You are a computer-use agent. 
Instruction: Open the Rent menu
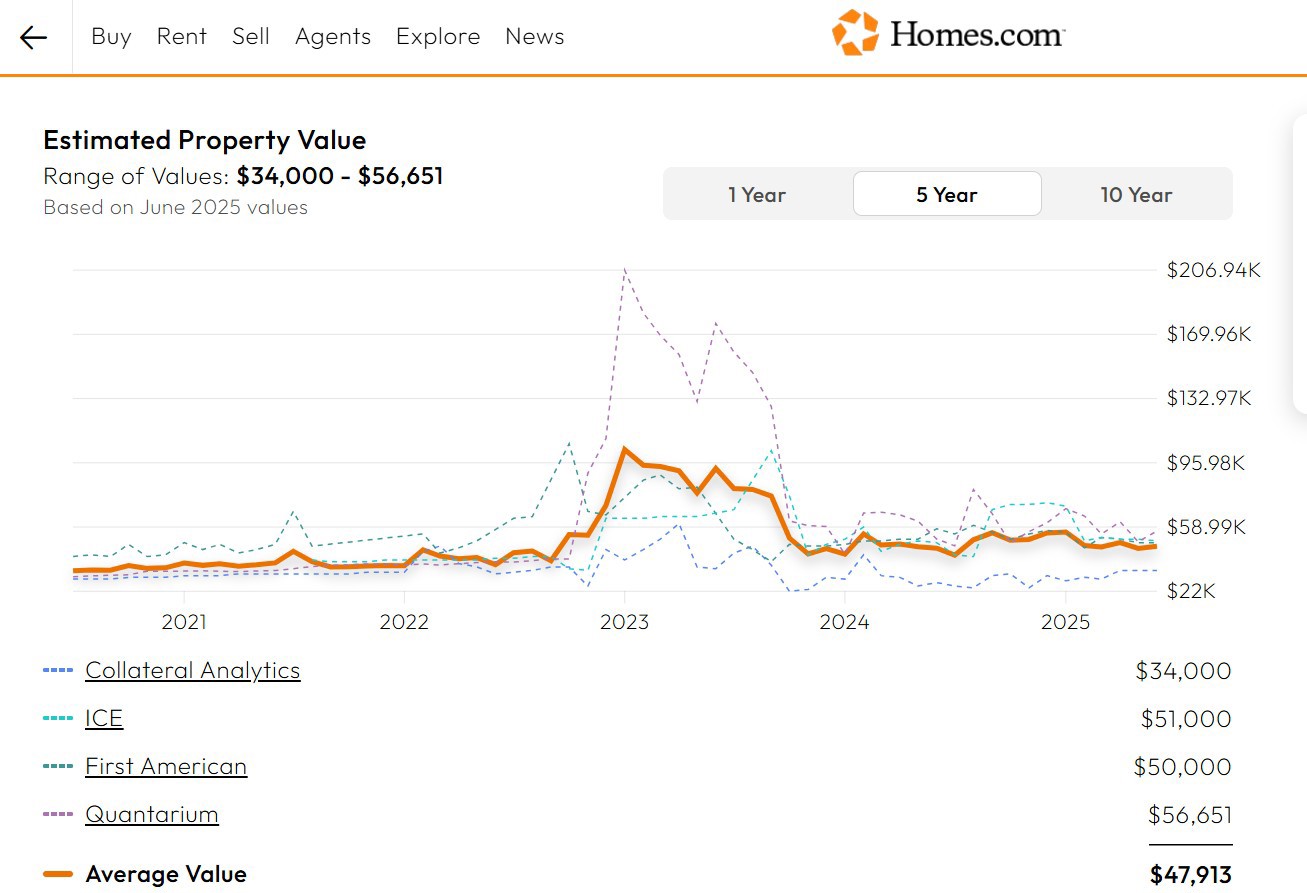click(181, 37)
